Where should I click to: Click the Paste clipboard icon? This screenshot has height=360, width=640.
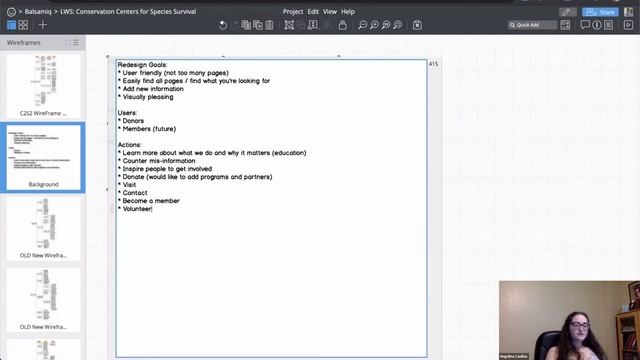pos(269,25)
